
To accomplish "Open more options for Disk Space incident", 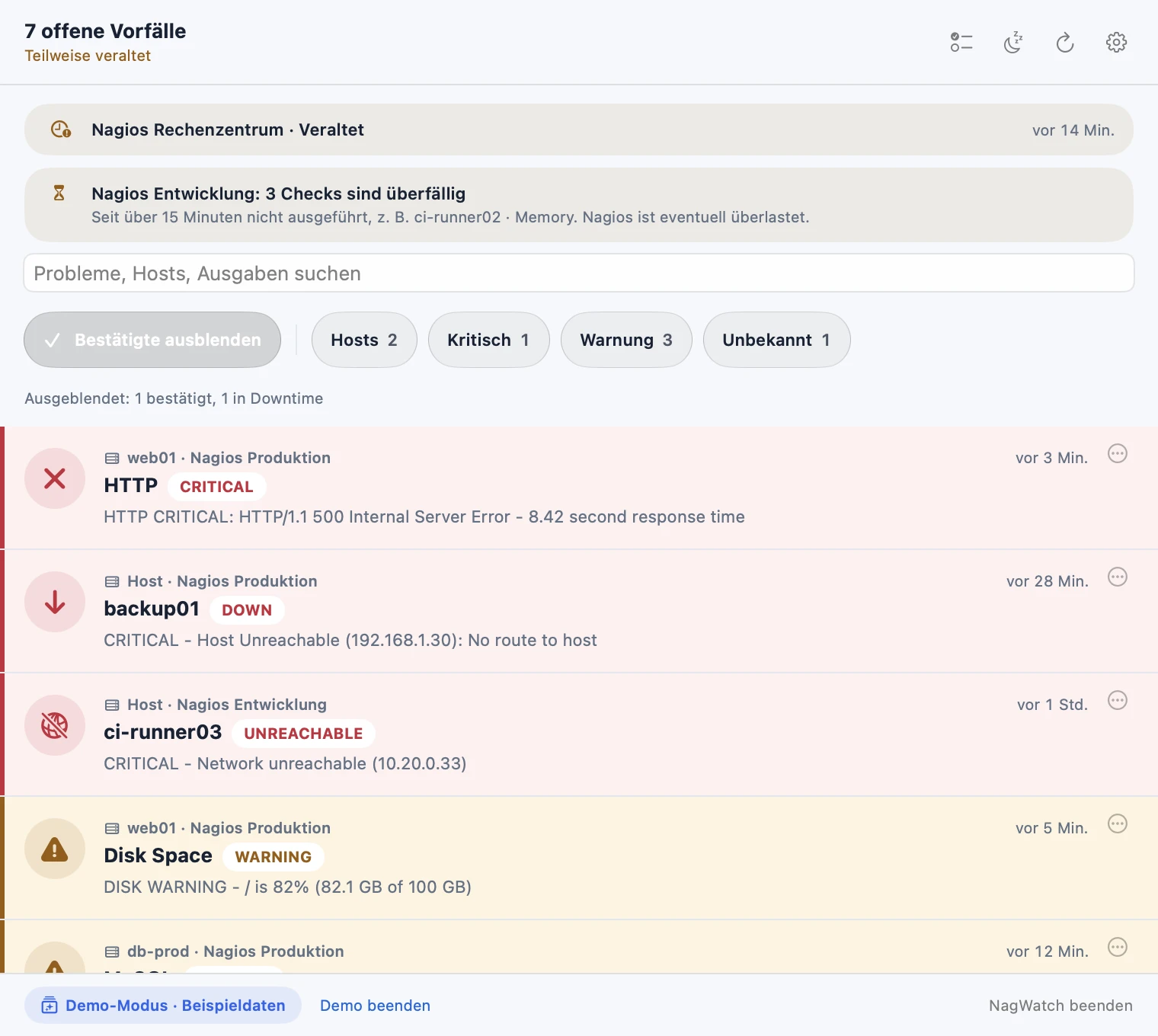I will pos(1118,824).
